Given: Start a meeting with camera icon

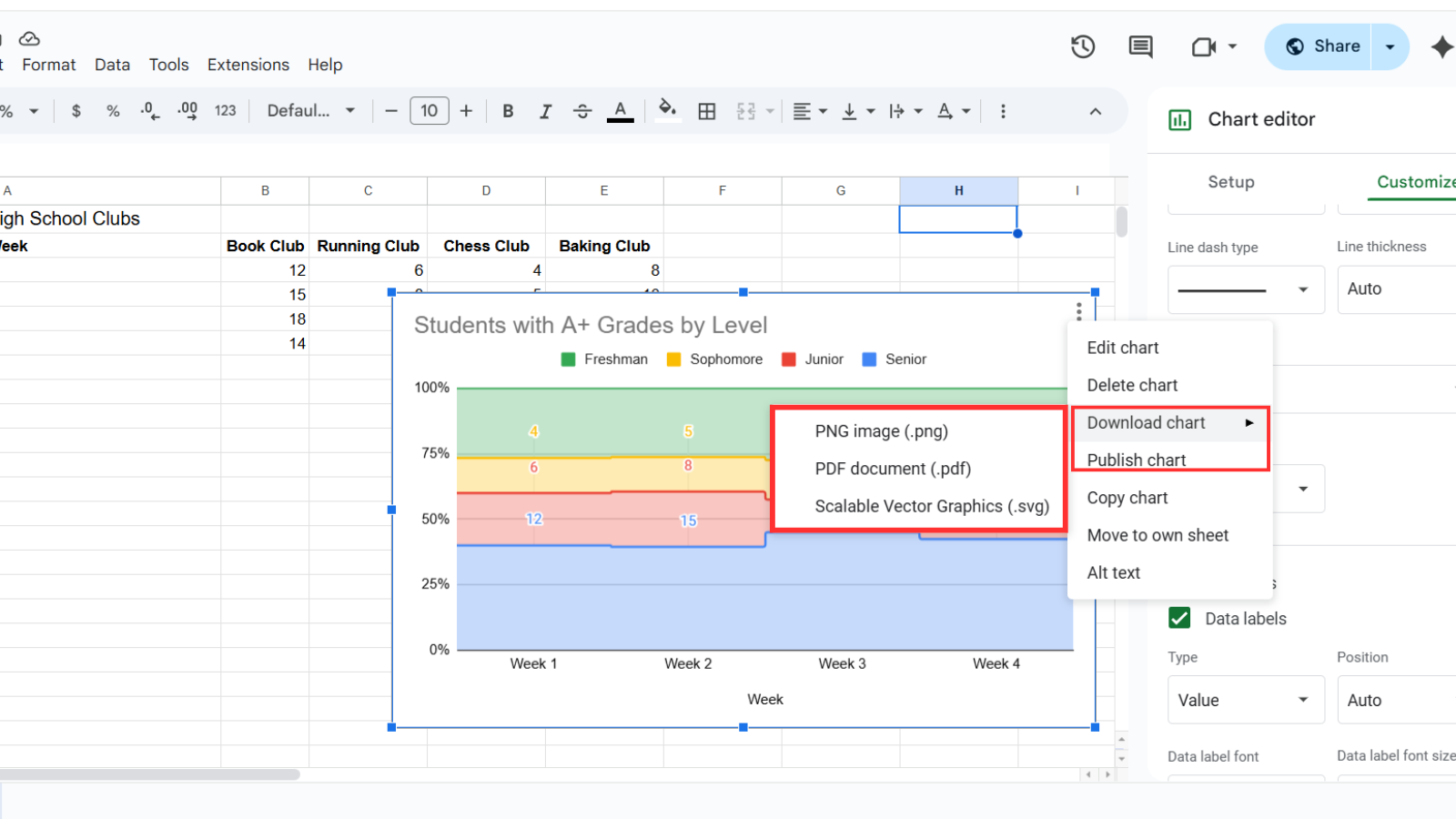Looking at the screenshot, I should [x=1204, y=46].
